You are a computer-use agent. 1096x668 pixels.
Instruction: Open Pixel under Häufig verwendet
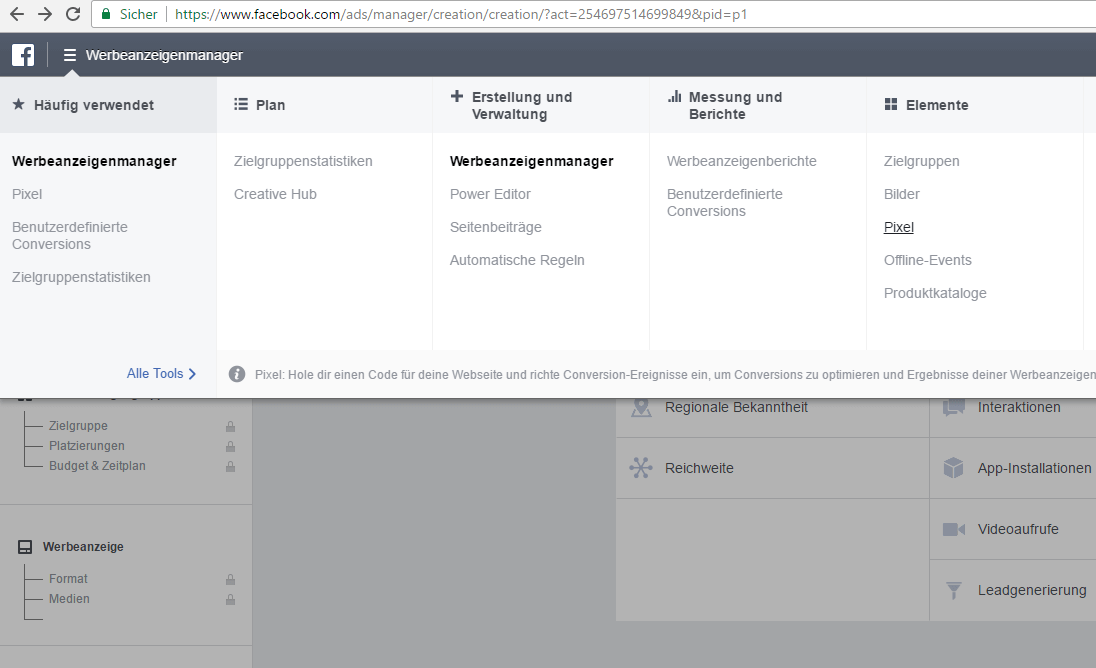27,194
